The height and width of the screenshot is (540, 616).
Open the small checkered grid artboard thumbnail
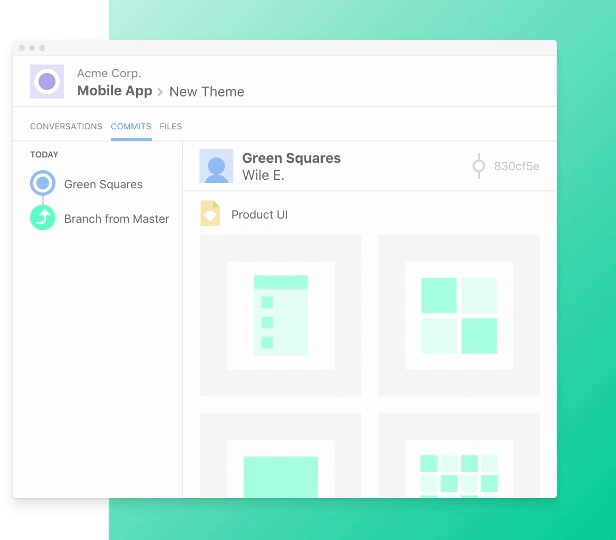(x=459, y=455)
